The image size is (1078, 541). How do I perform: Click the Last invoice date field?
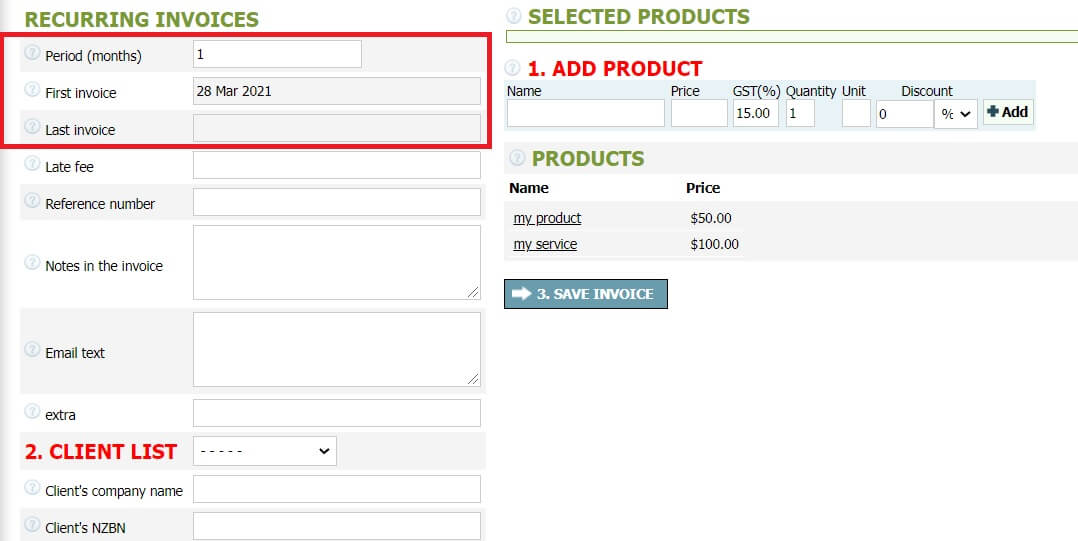pyautogui.click(x=337, y=128)
